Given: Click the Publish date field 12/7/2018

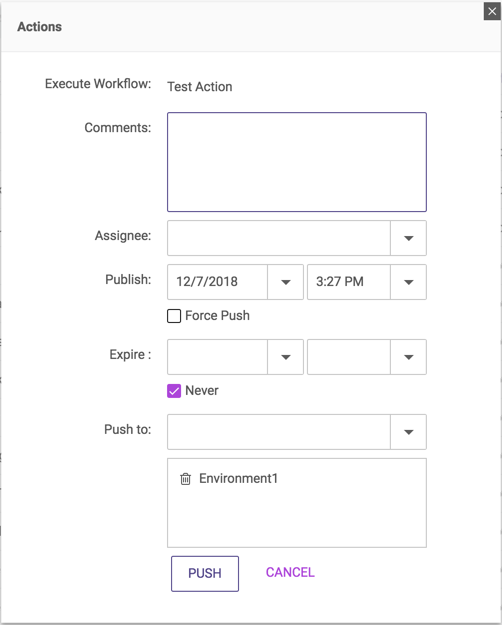Looking at the screenshot, I should click(217, 282).
